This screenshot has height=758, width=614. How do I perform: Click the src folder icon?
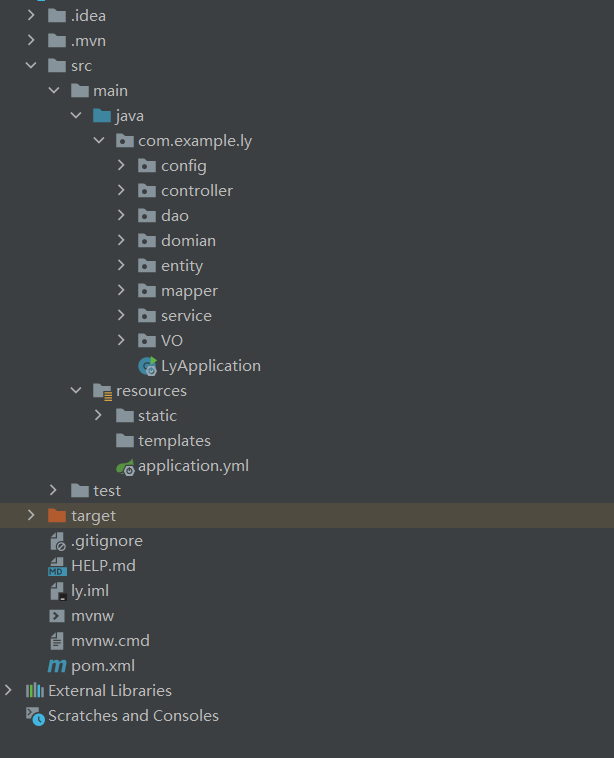(x=57, y=66)
